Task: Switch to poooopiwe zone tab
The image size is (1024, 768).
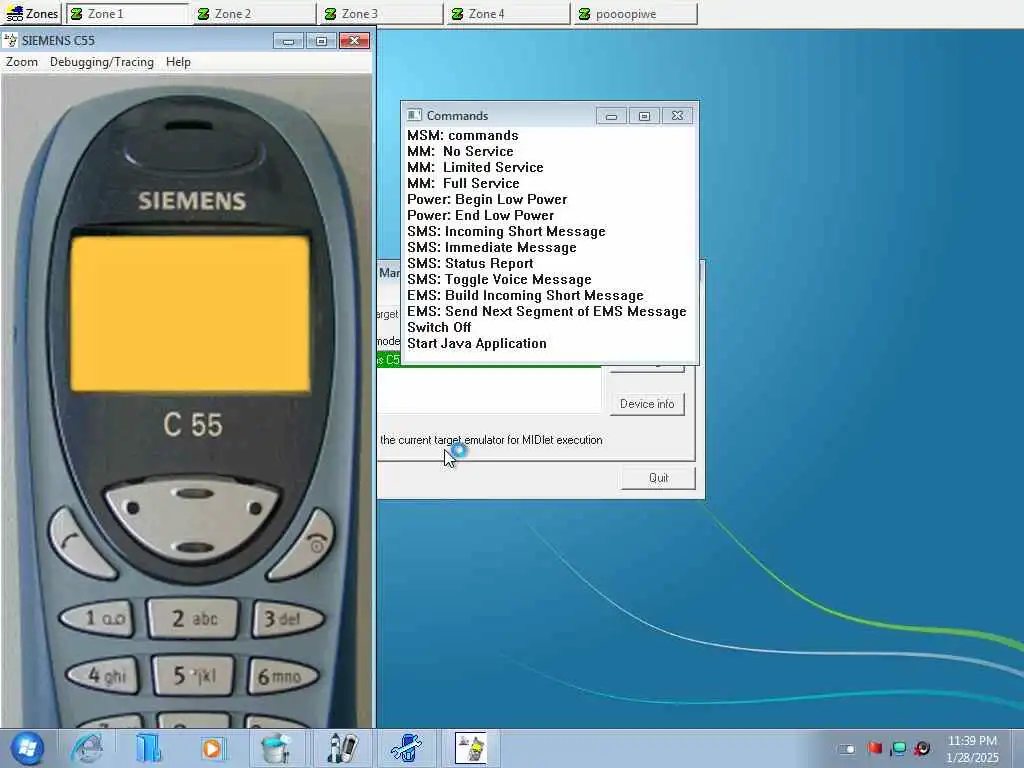Action: click(635, 14)
